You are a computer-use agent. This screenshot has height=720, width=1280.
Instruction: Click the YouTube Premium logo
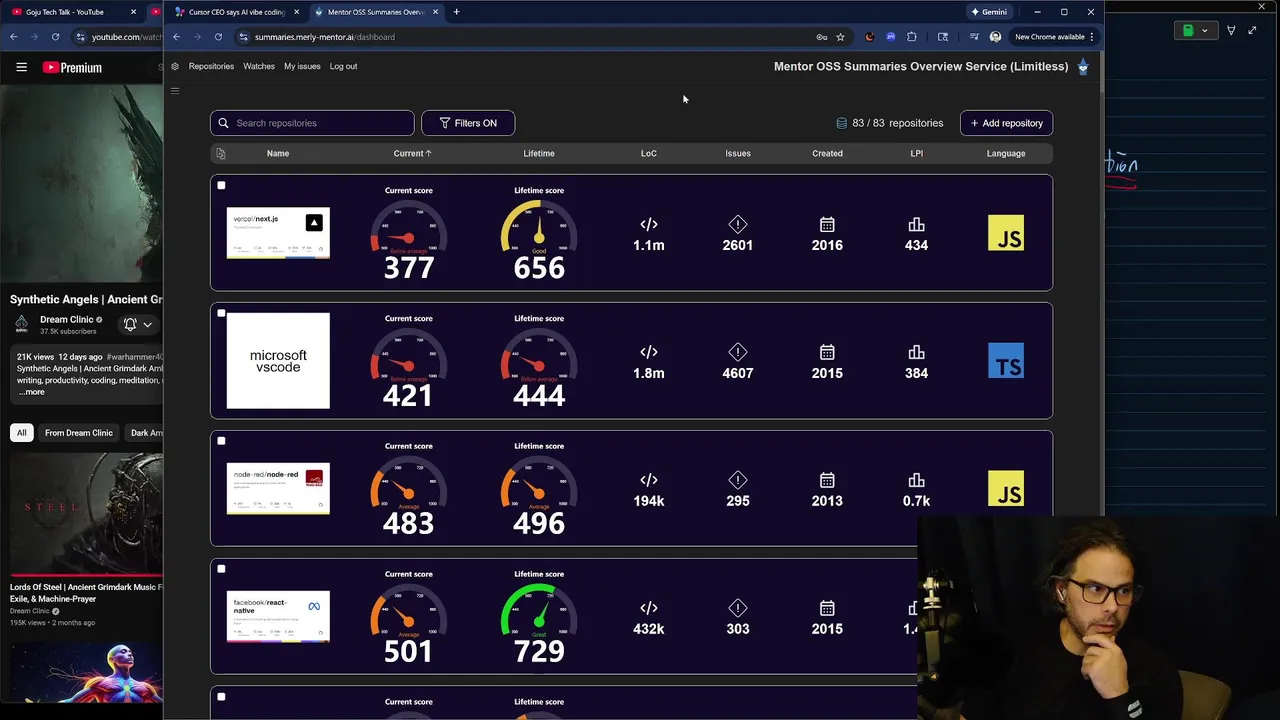pyautogui.click(x=72, y=67)
